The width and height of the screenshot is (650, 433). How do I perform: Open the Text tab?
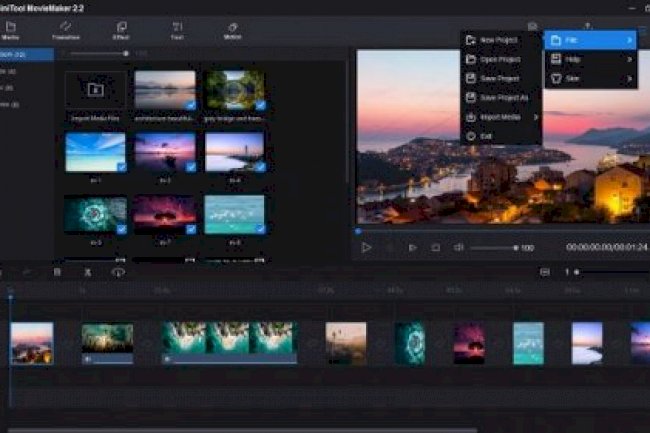point(177,30)
